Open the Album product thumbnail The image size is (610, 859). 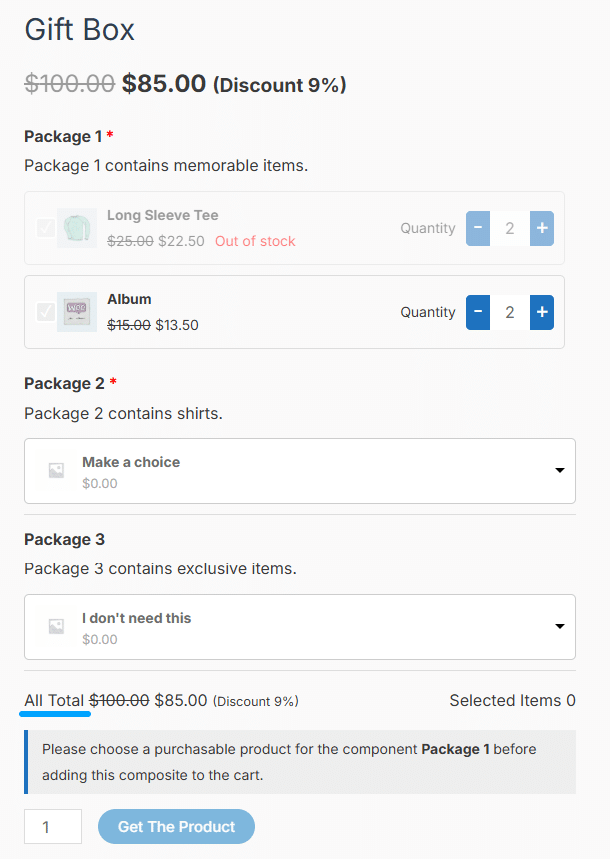77,312
